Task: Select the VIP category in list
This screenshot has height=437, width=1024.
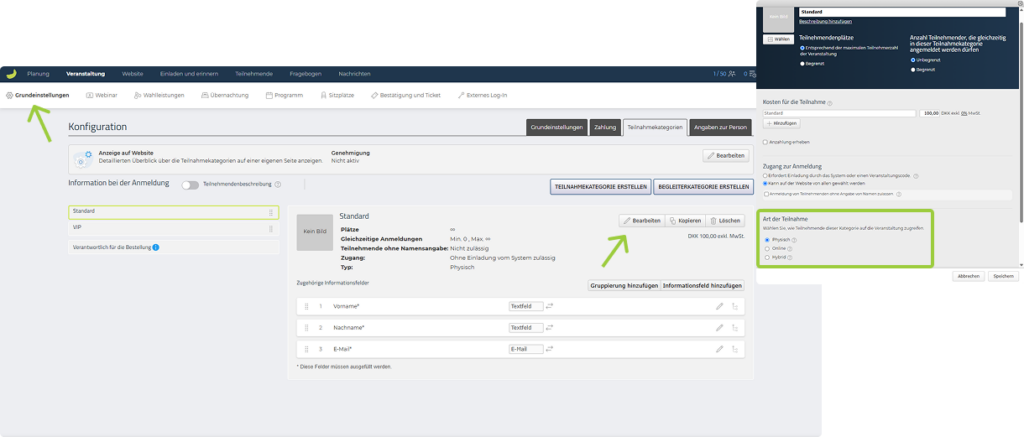Action: [x=174, y=229]
